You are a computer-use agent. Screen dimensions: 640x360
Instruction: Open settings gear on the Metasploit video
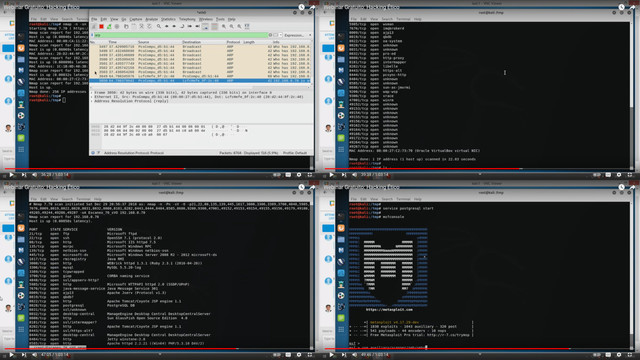point(619,355)
